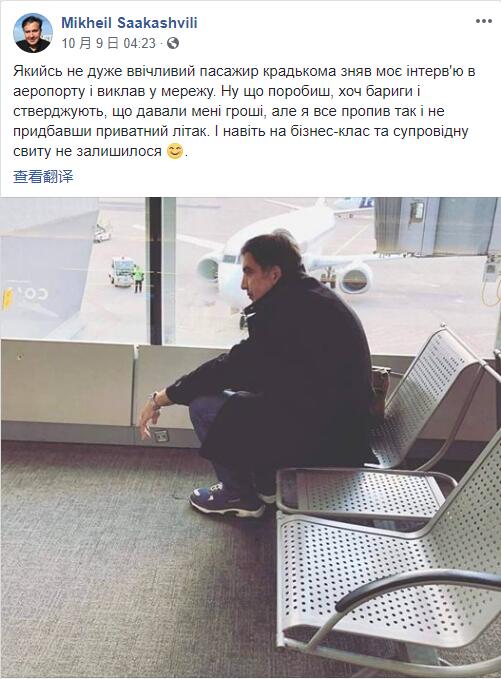Click the worker in the yellow vest outside
This screenshot has height=679, width=501.
coord(138,279)
